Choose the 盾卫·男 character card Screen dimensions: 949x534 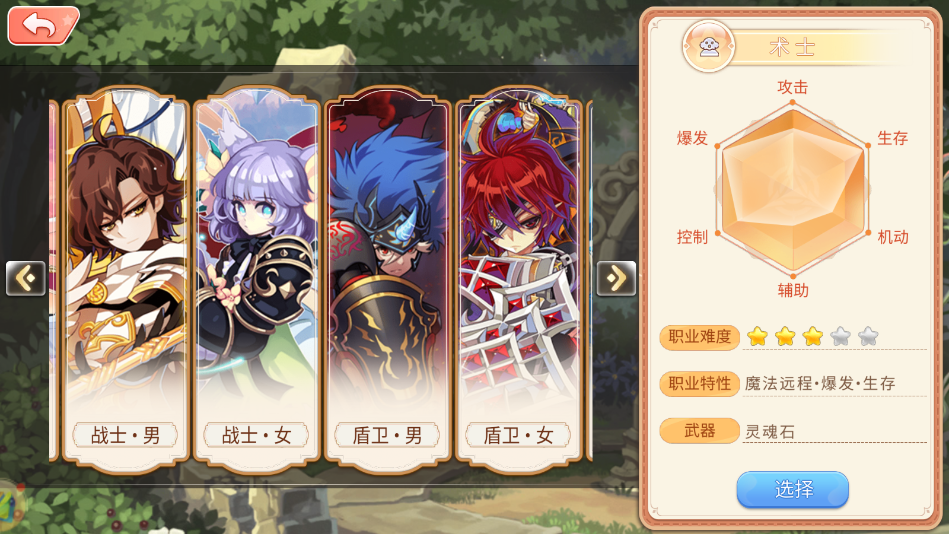pyautogui.click(x=387, y=280)
